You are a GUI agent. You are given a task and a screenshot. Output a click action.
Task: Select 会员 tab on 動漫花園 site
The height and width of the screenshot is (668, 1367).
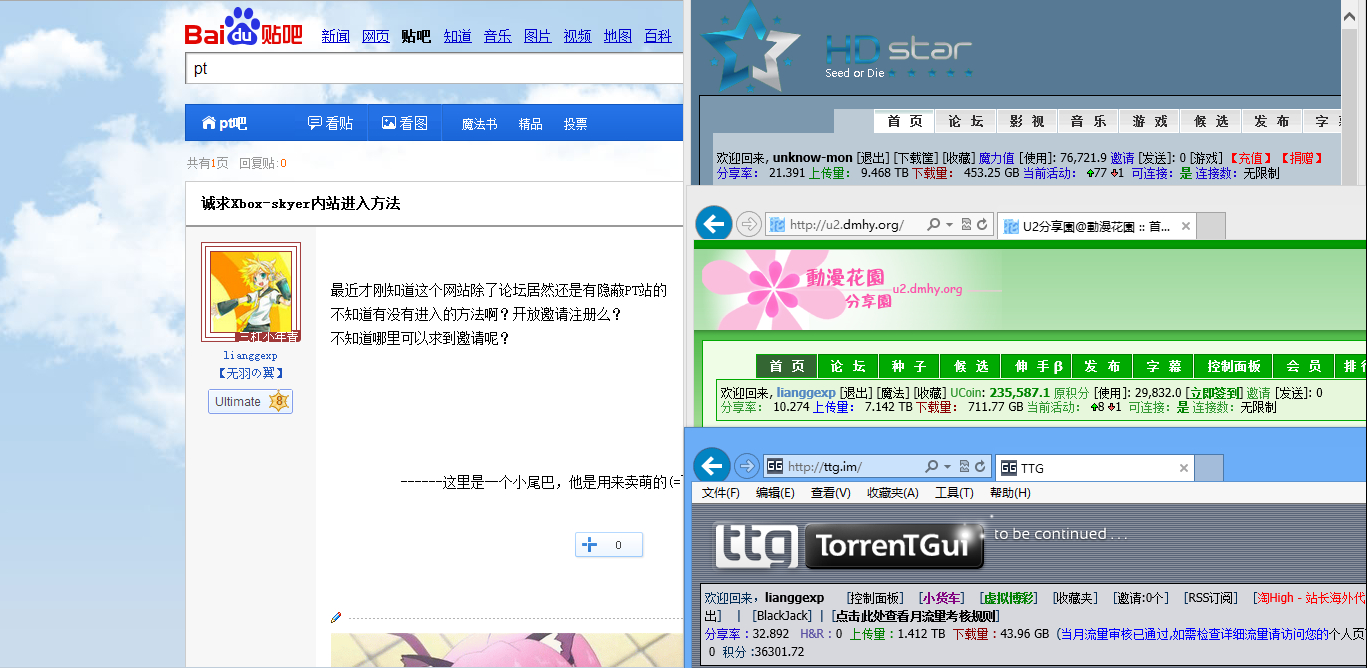[1304, 366]
